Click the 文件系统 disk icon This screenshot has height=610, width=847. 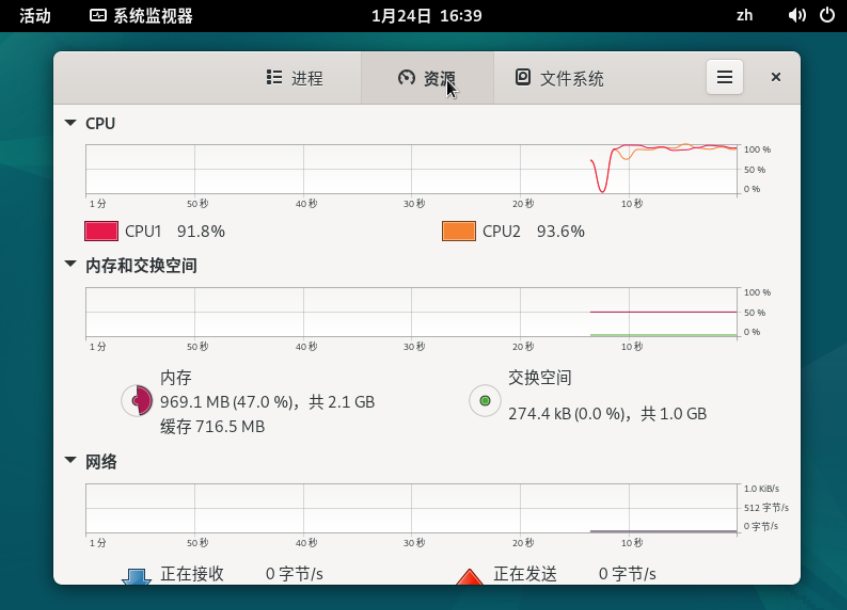point(523,77)
